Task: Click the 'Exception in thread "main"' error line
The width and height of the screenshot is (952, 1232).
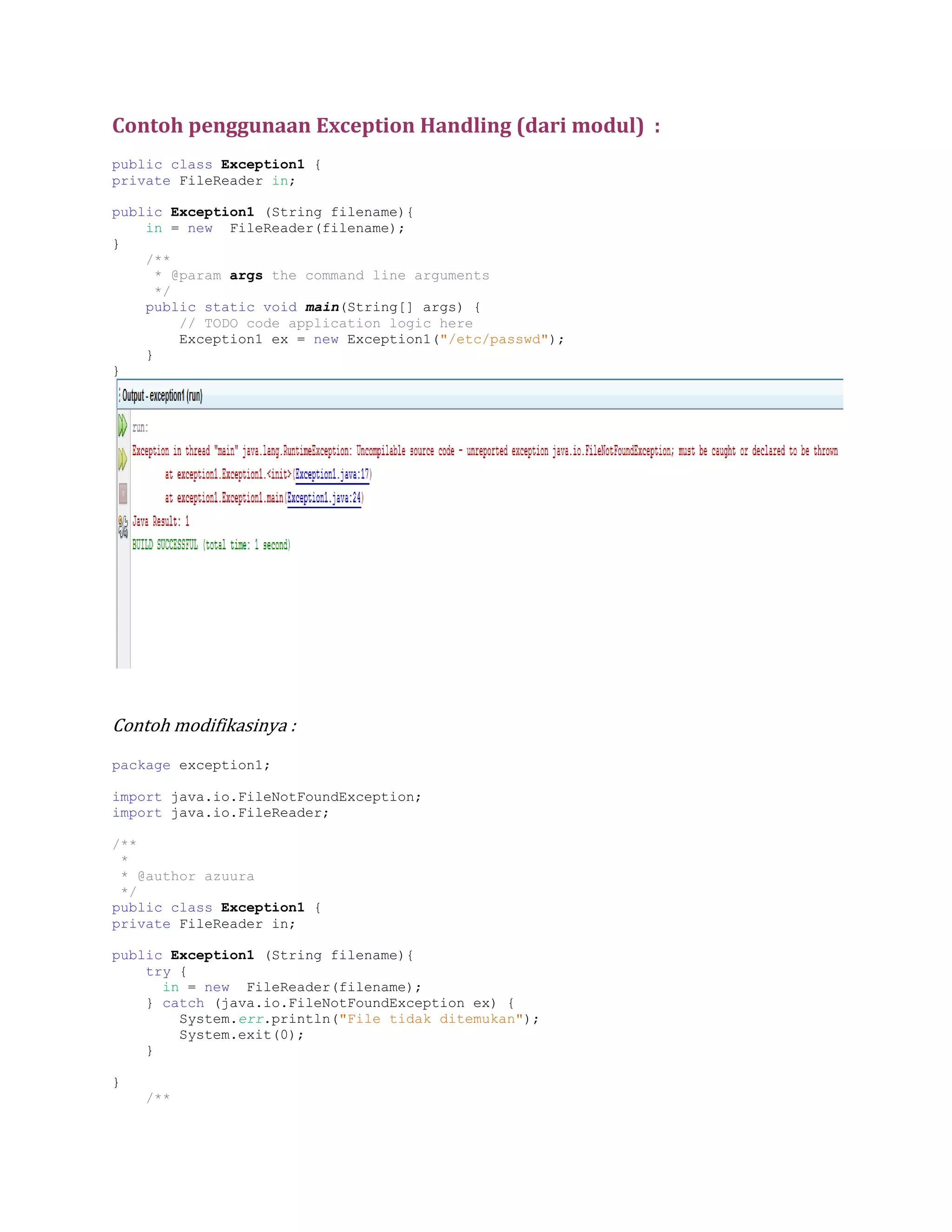Action: click(484, 450)
